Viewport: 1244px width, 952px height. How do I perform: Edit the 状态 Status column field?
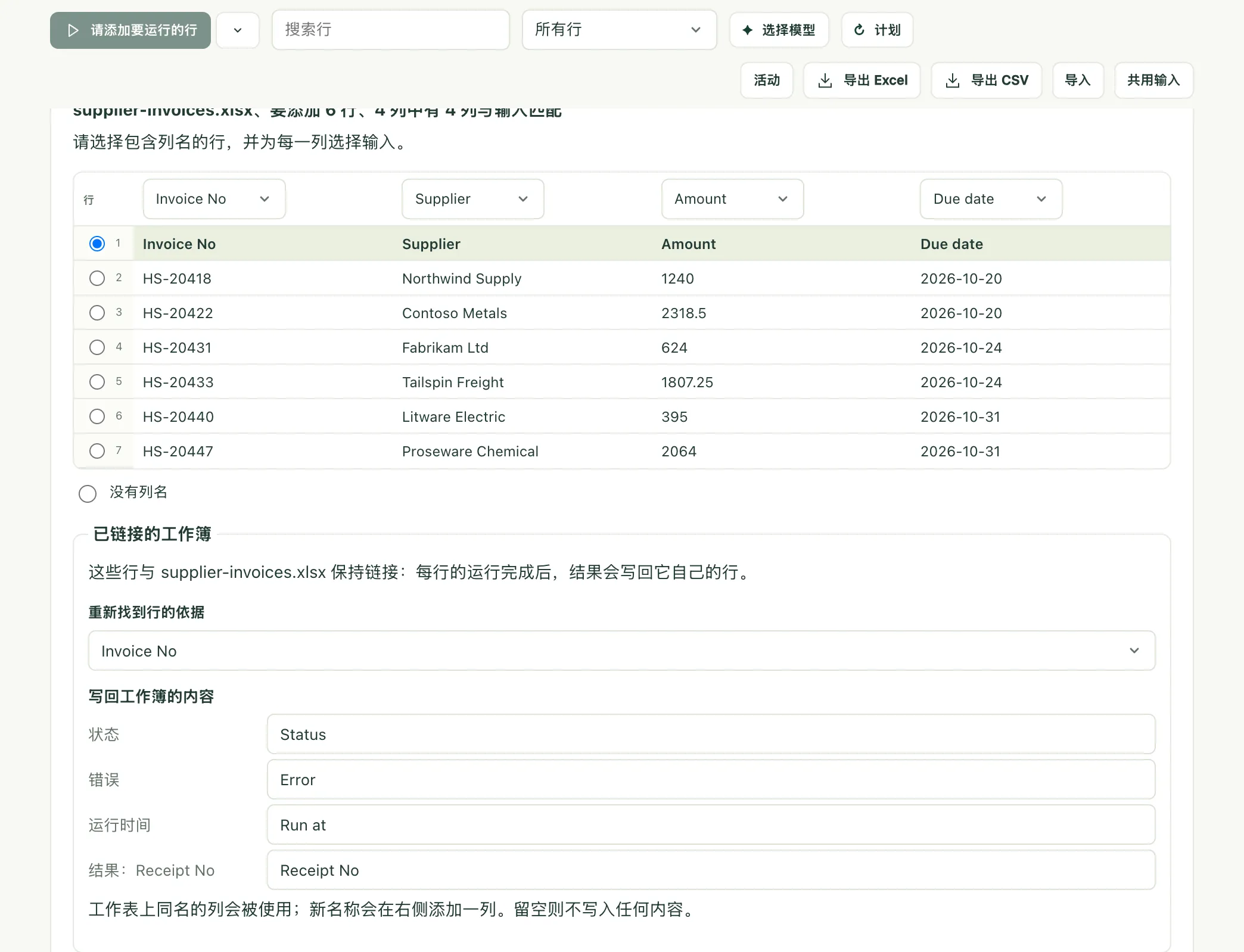(711, 734)
